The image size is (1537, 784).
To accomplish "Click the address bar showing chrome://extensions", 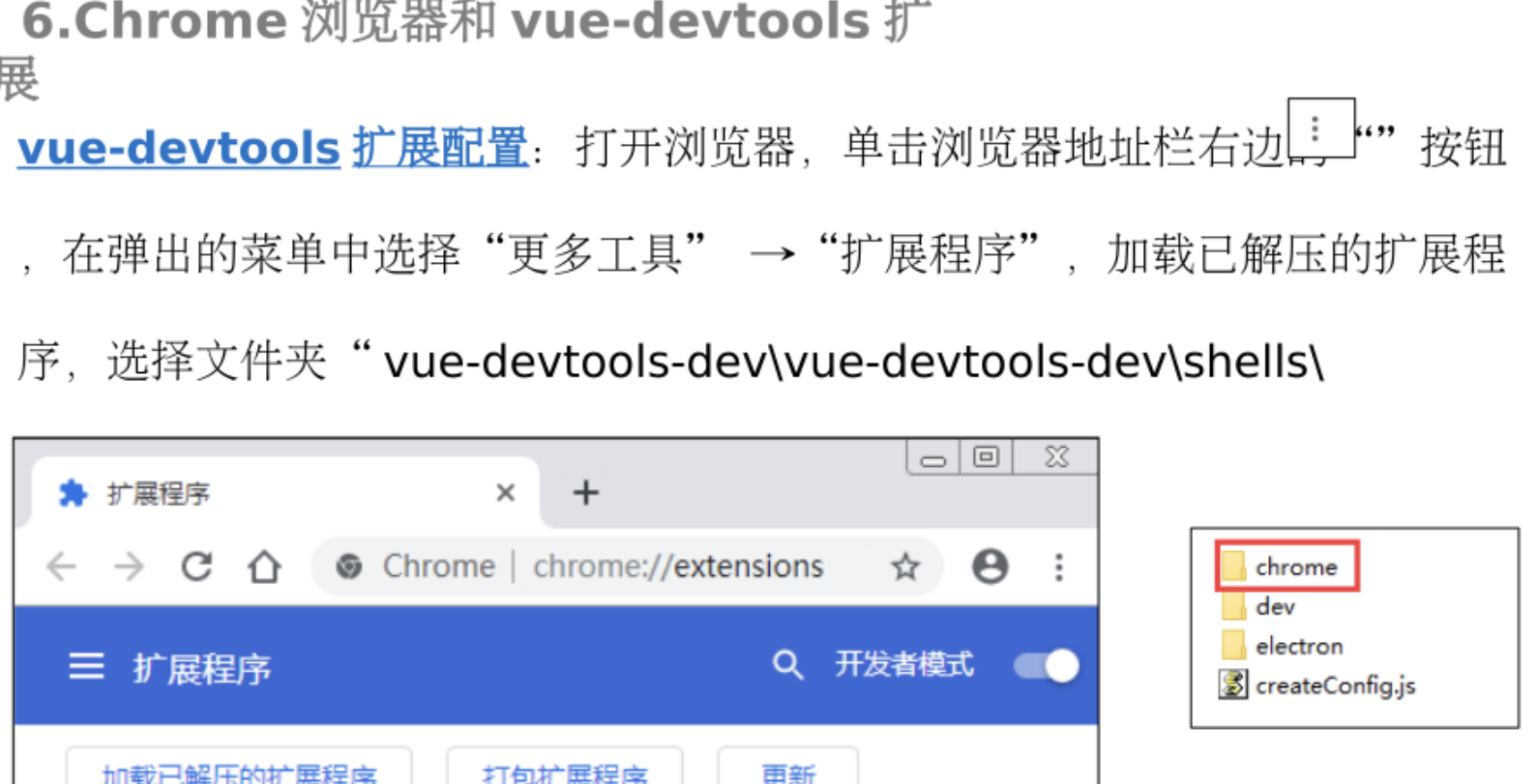I will point(627,566).
